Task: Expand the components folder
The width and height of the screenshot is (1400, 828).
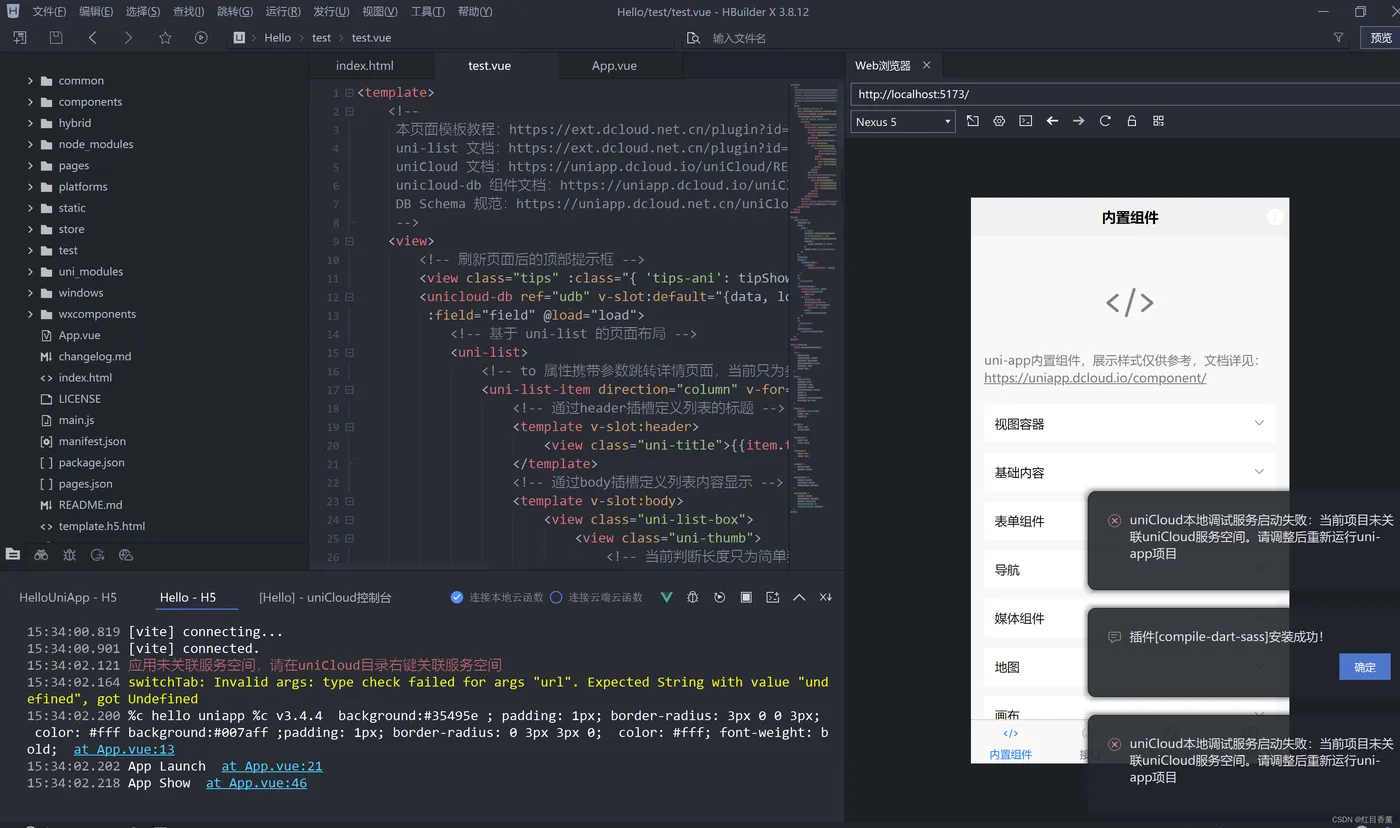Action: tap(30, 102)
